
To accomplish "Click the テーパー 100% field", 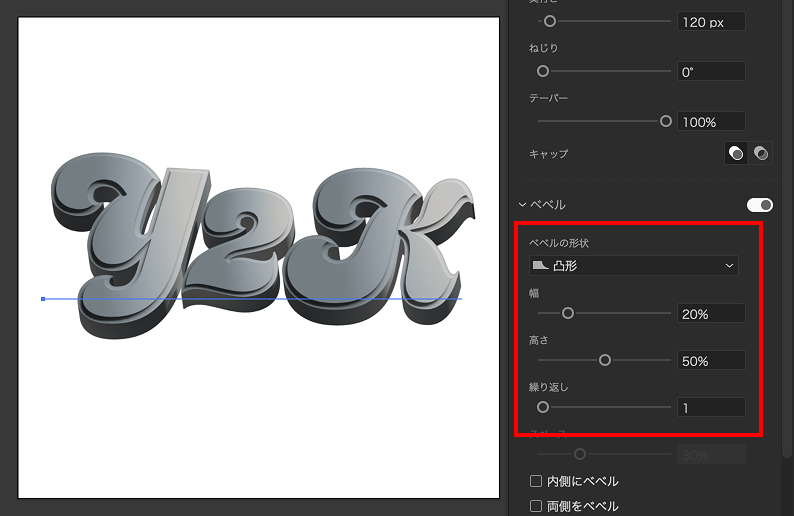I will click(711, 122).
